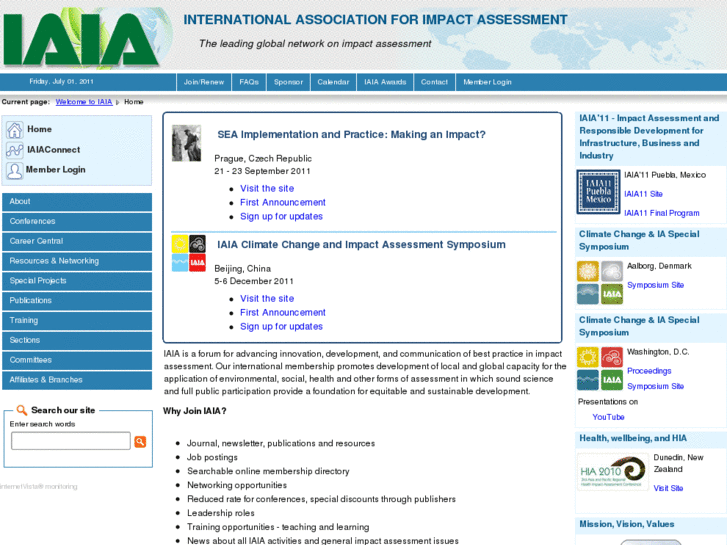Open the IAIA11 Final Program link
This screenshot has height=545, width=727.
coord(662,213)
